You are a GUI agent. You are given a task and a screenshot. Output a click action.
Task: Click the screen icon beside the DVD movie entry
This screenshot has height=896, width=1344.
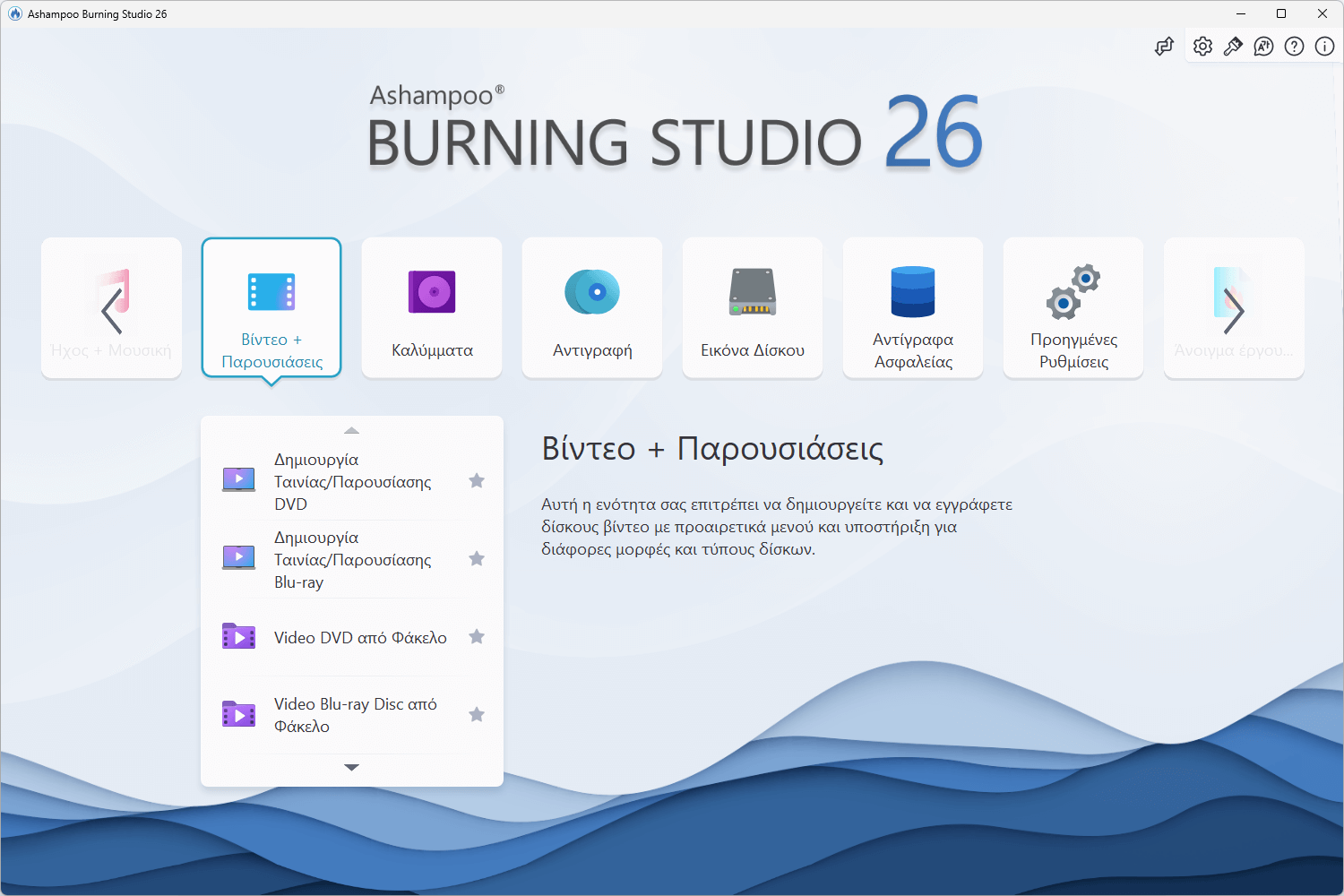239,480
